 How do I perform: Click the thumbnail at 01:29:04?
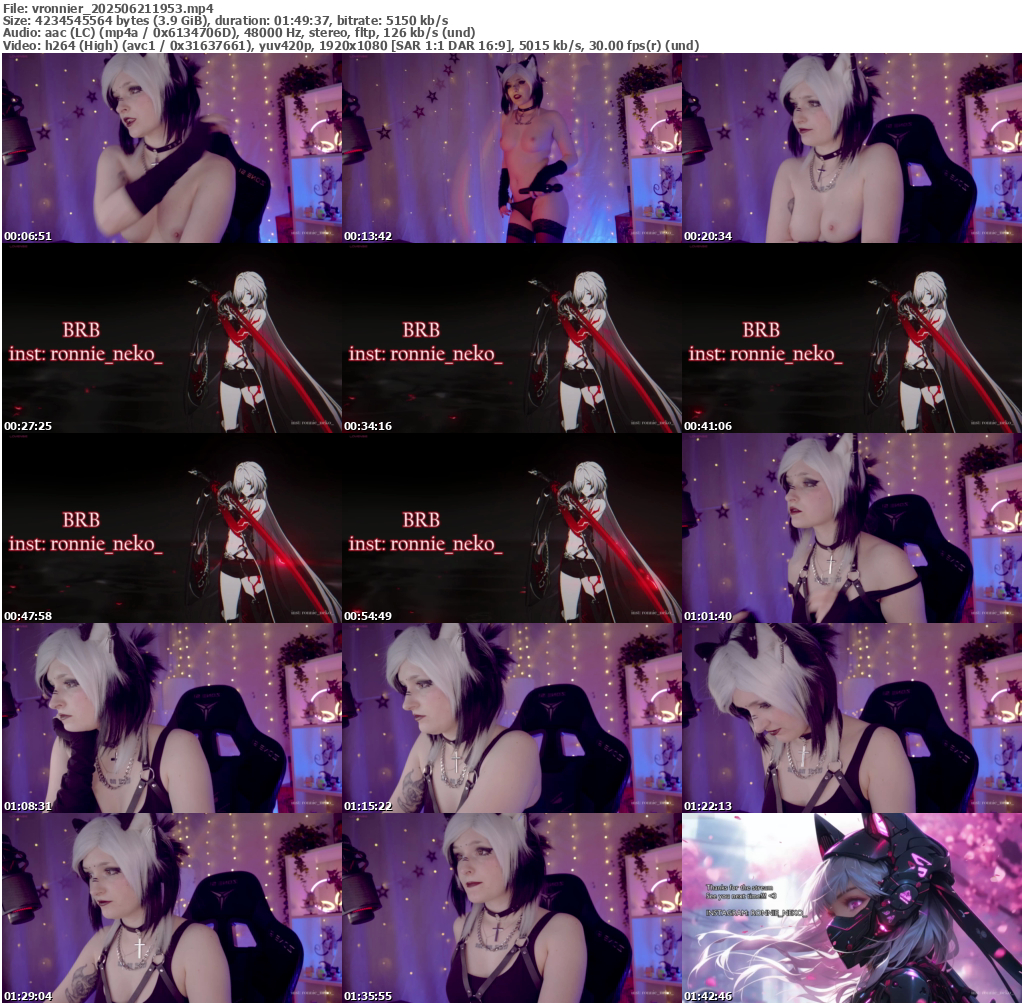tap(172, 908)
